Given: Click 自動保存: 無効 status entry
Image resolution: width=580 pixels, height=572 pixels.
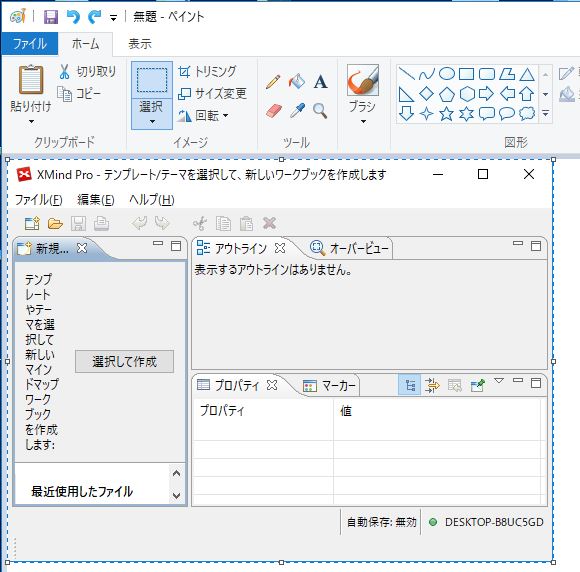Looking at the screenshot, I should click(x=381, y=522).
